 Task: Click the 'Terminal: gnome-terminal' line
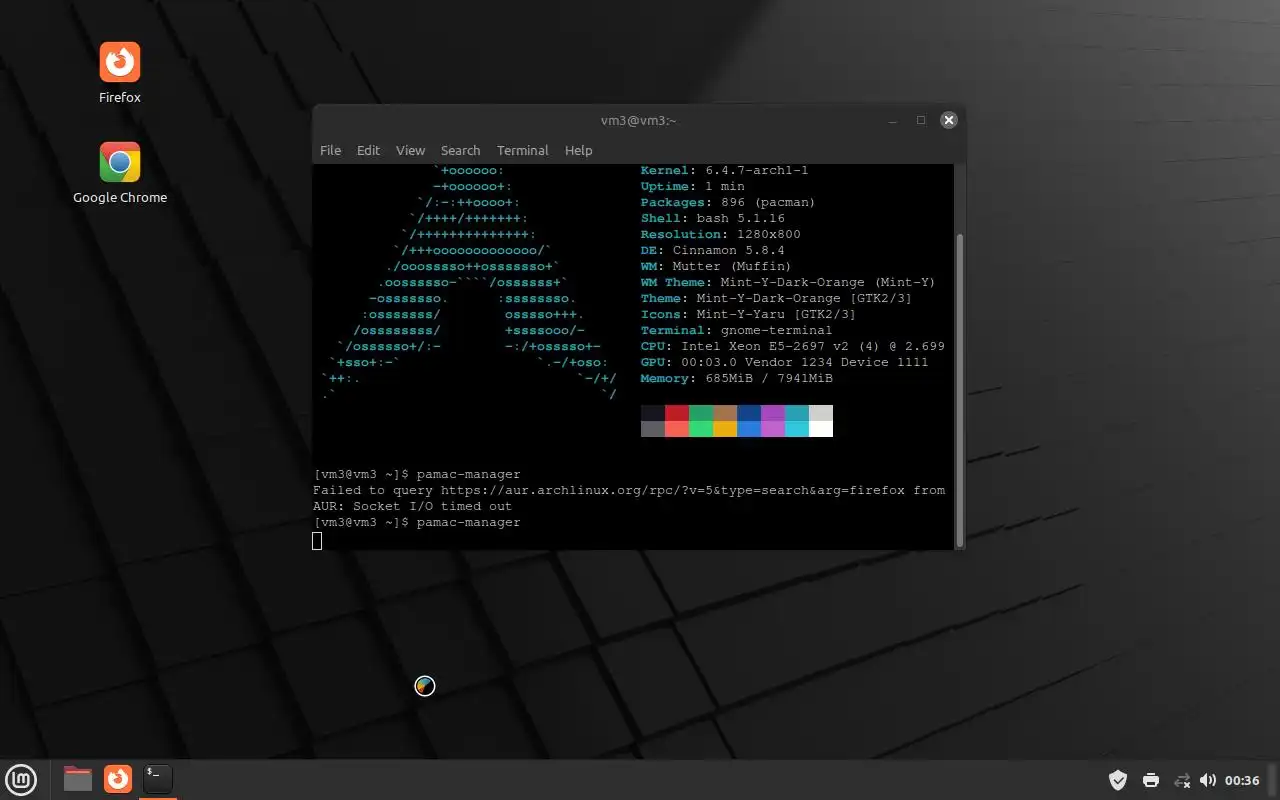pos(736,330)
